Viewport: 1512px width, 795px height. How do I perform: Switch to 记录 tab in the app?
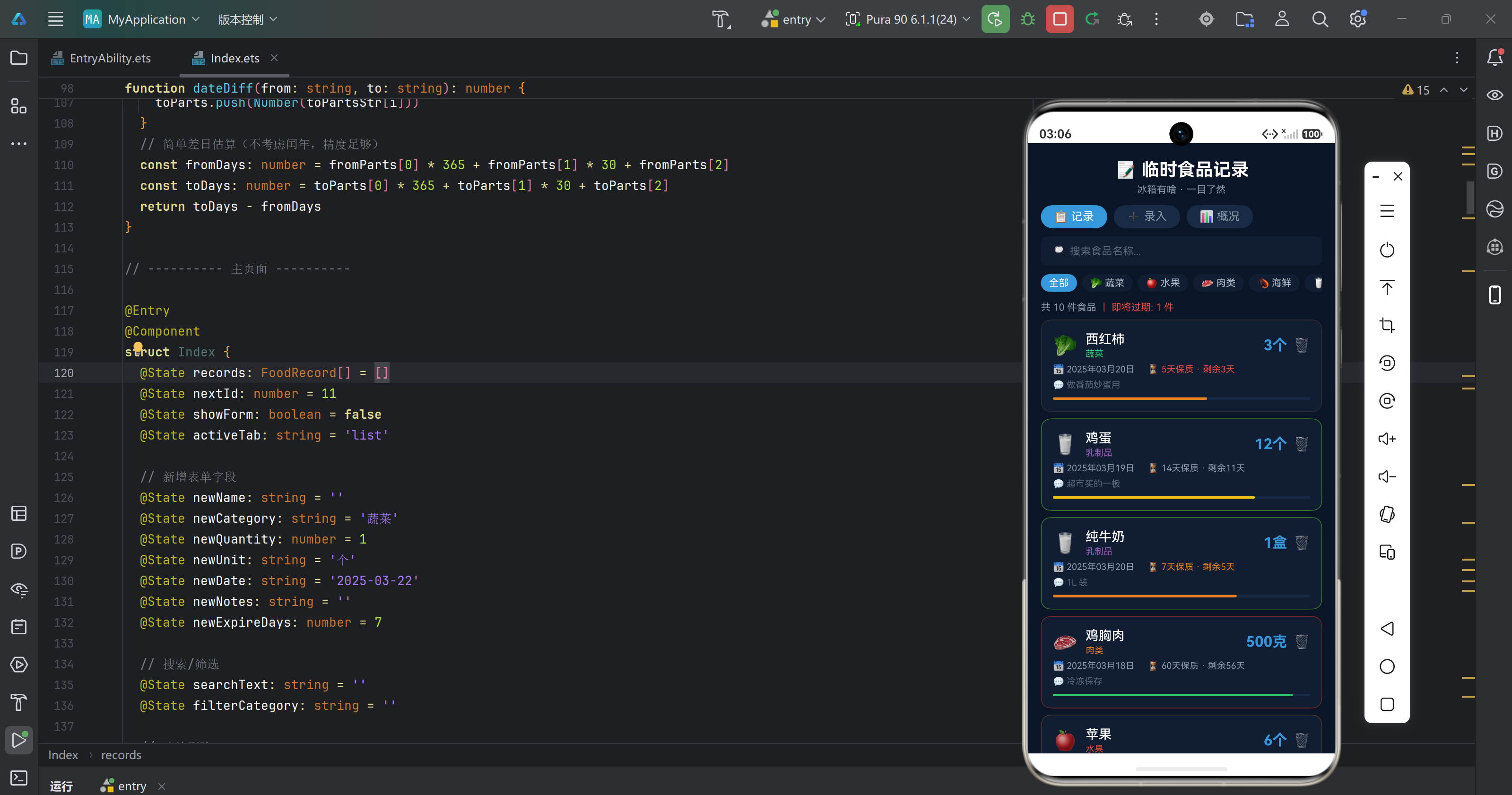[x=1074, y=216]
